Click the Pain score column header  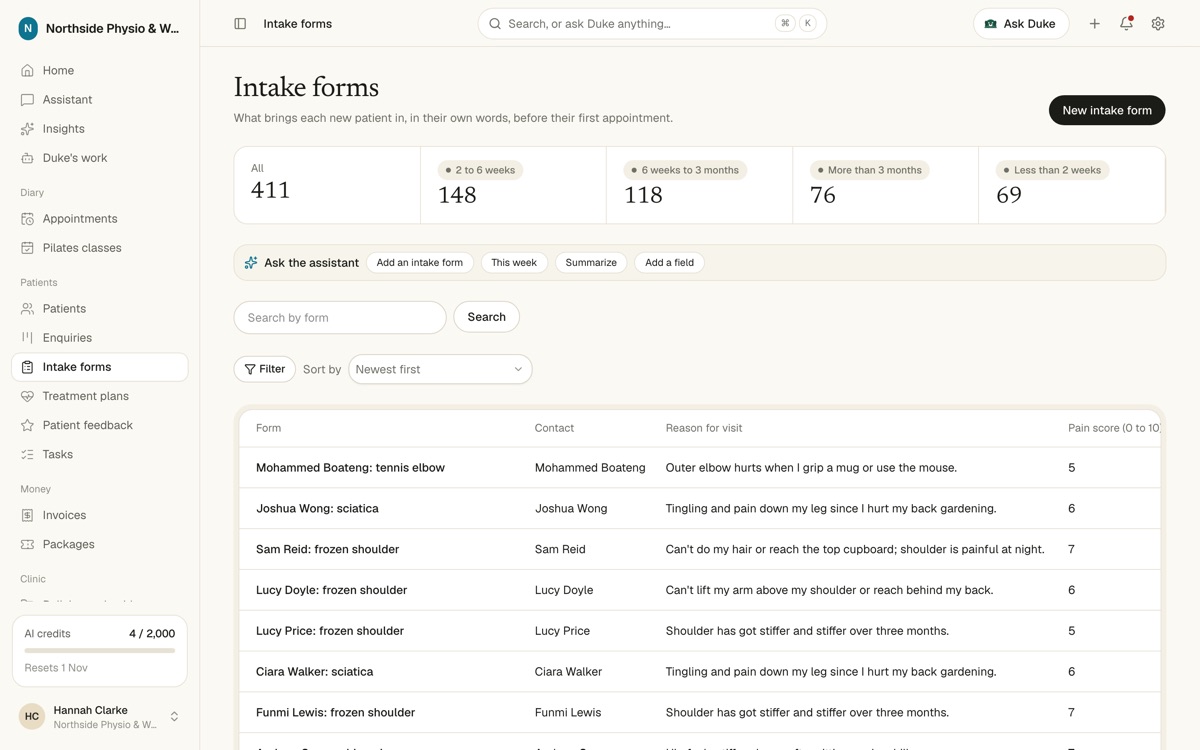click(x=1114, y=428)
